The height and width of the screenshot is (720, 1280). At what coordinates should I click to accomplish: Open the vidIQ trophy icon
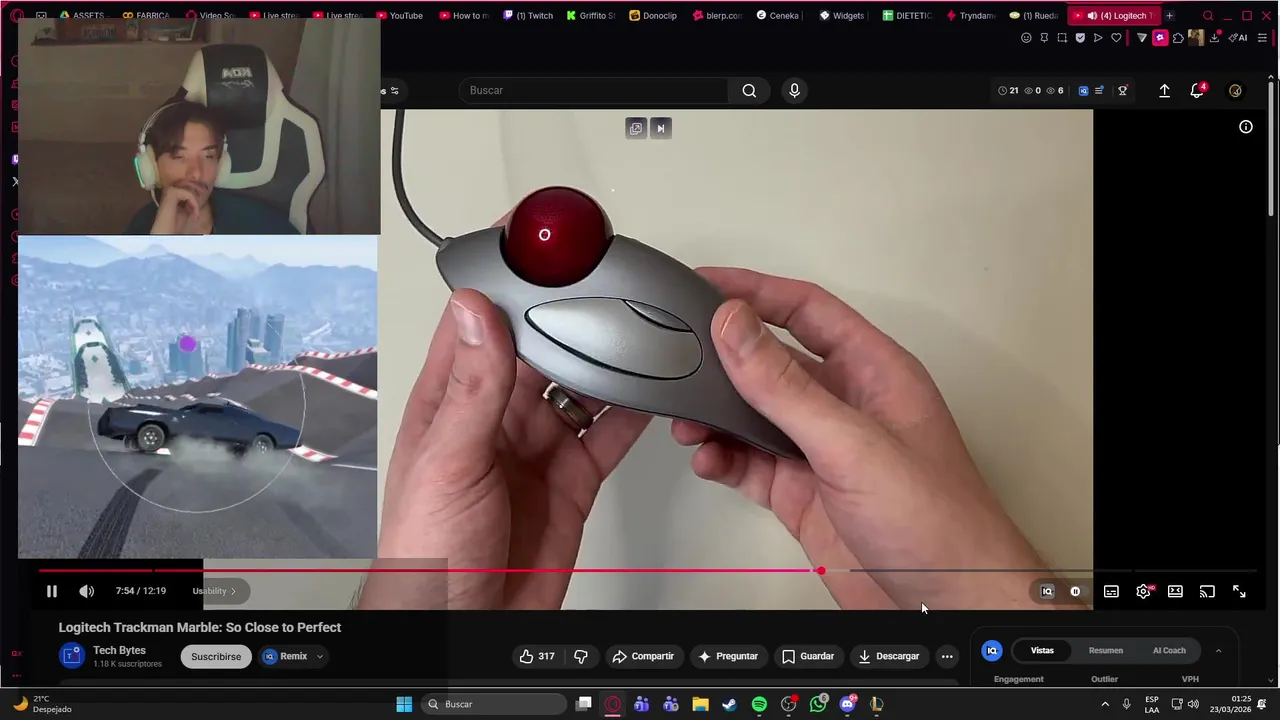[x=1123, y=90]
